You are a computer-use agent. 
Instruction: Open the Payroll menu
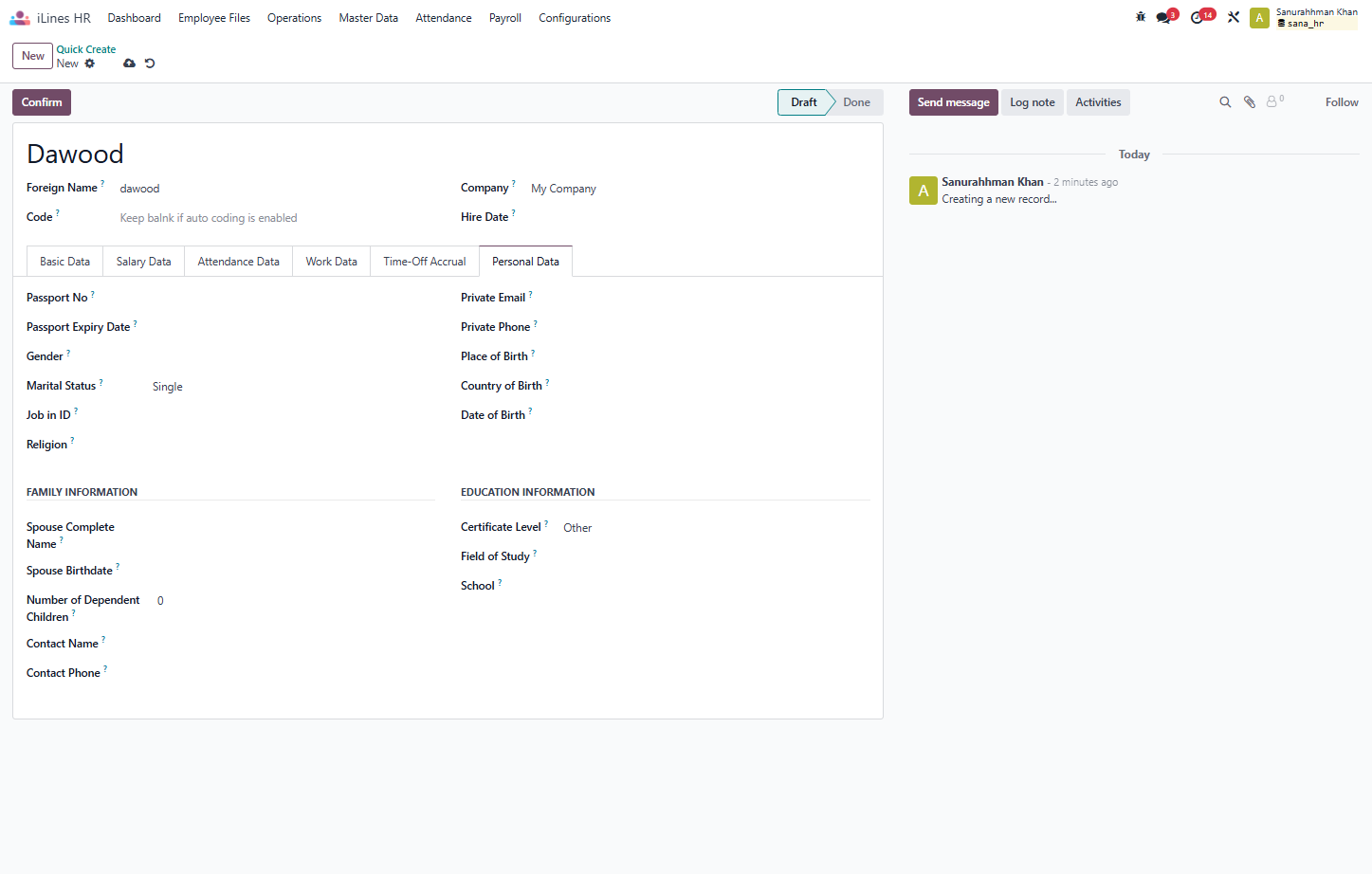pos(505,18)
